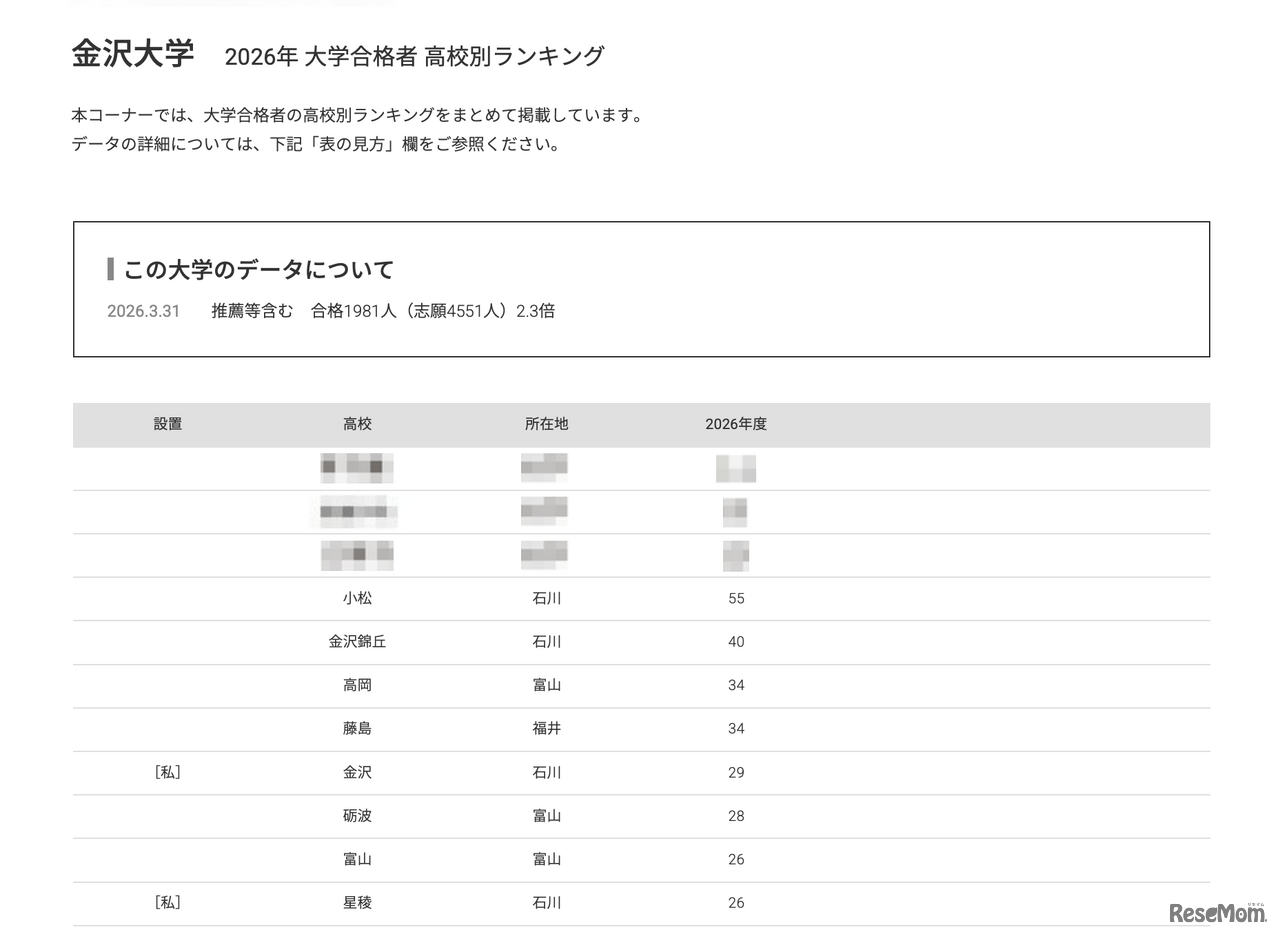The height and width of the screenshot is (936, 1280).
Task: Click the date 2026.3.31
Action: pos(144,311)
